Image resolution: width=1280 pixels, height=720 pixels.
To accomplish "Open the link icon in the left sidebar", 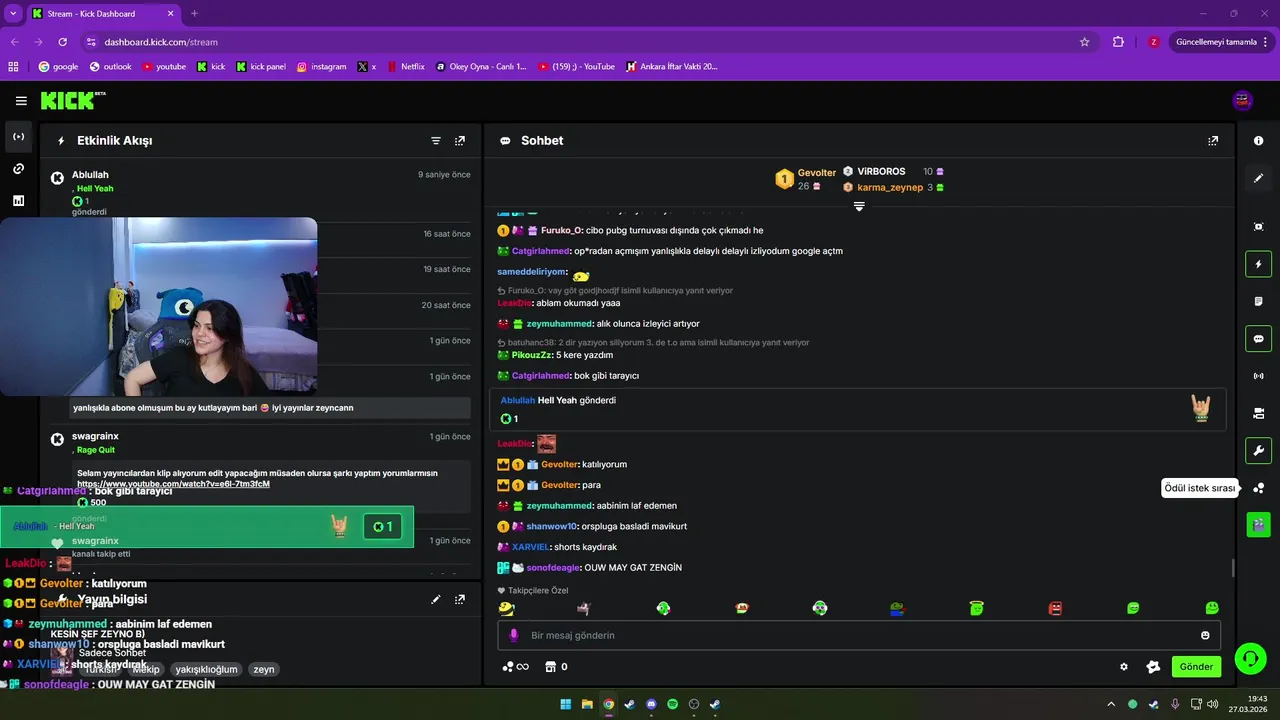I will pos(18,169).
